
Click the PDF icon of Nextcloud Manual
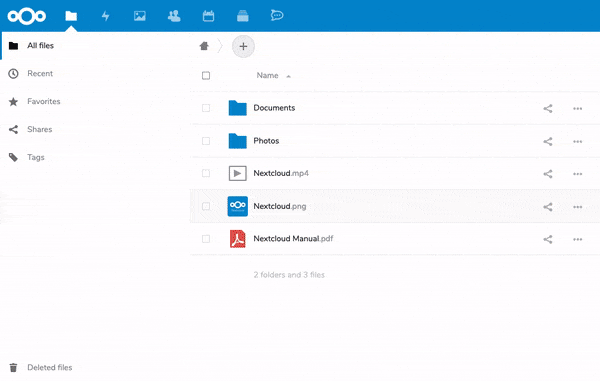(238, 239)
